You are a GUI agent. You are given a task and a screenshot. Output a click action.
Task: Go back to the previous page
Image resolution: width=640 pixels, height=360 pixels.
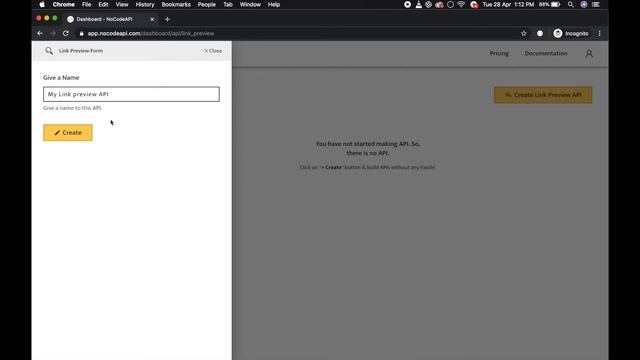tap(40, 33)
